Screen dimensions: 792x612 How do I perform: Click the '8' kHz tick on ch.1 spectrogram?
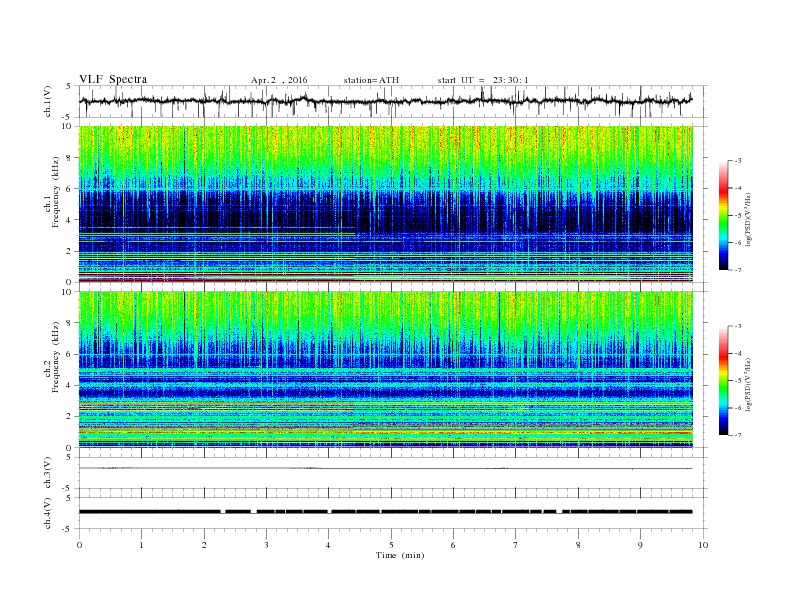tap(69, 158)
